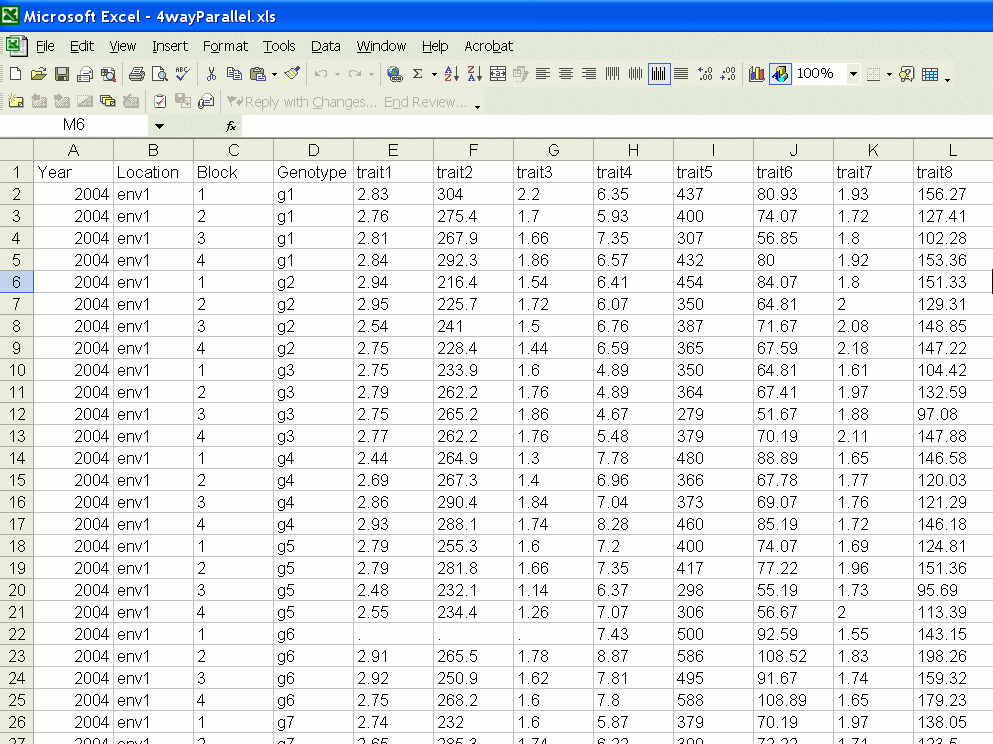
Task: Toggle center alignment in the toolbar
Action: 566,74
